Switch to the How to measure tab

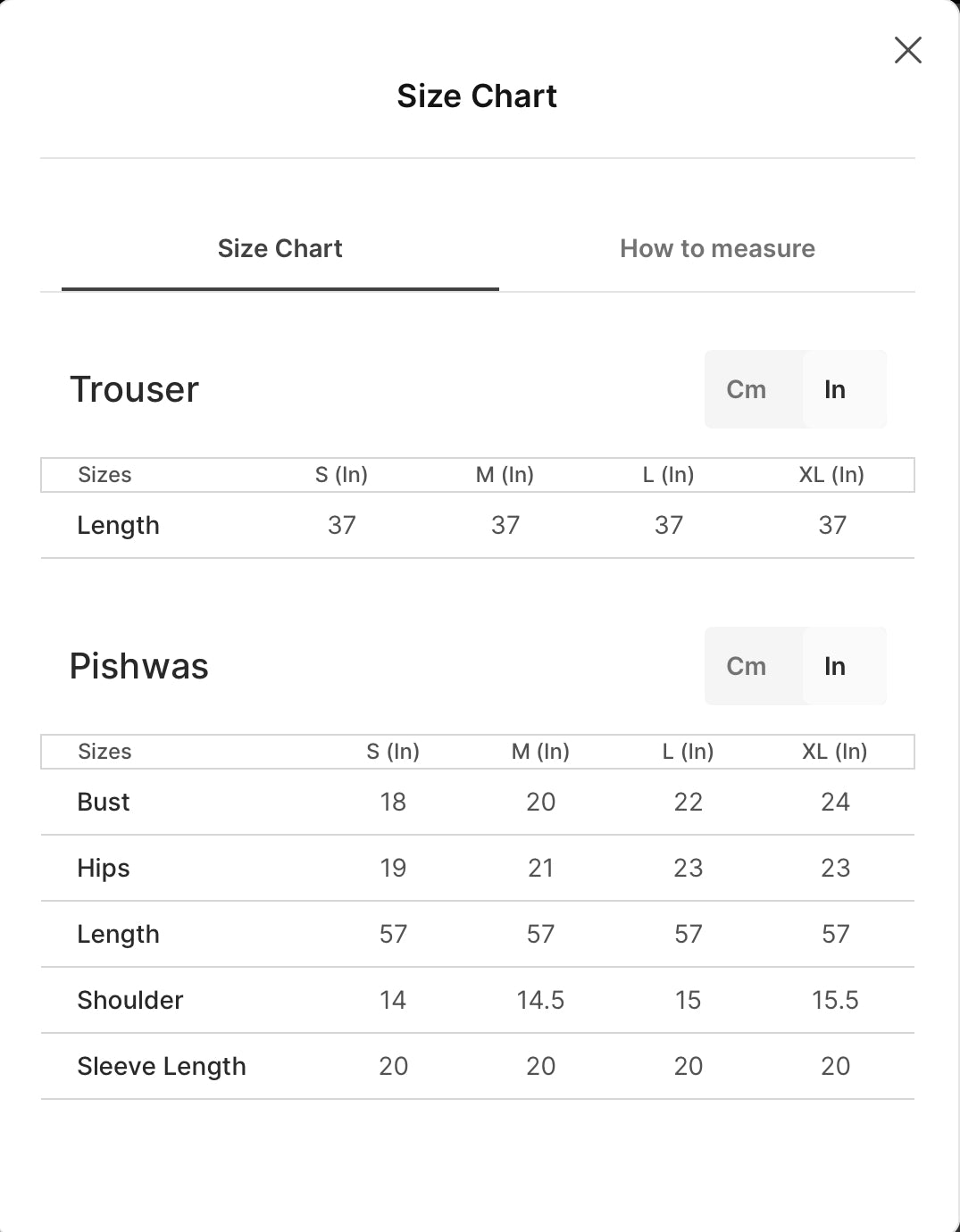717,248
